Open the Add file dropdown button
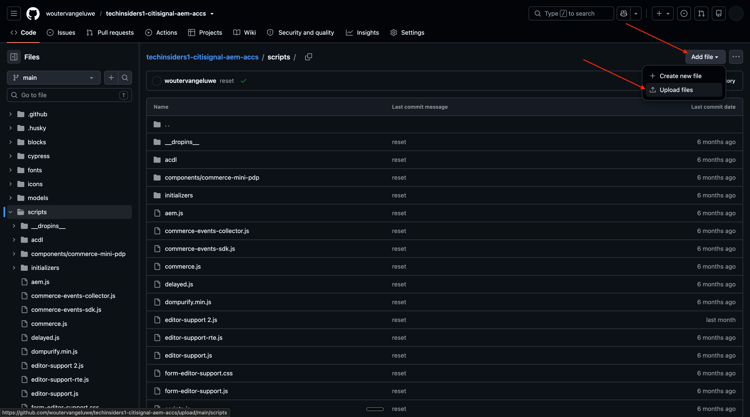The height and width of the screenshot is (417, 750). tap(705, 57)
